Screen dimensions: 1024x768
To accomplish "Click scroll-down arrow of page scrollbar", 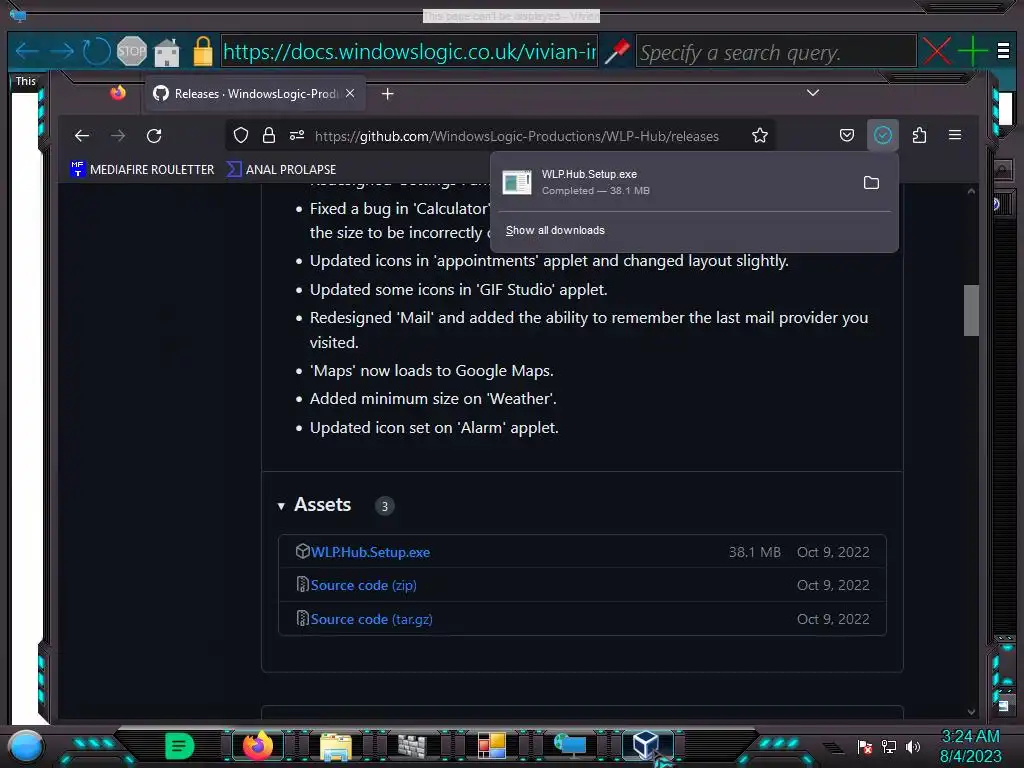I will pos(971,712).
